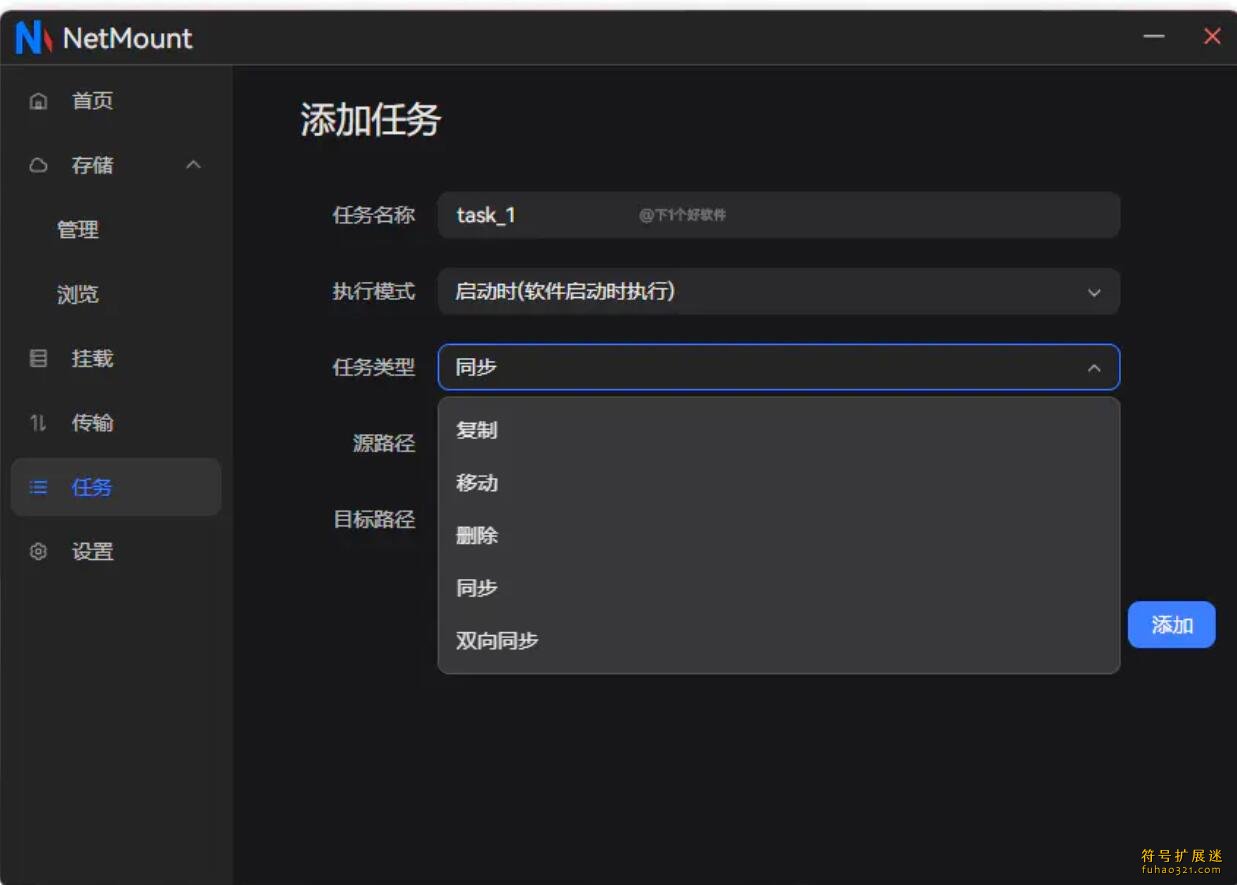Collapse the 存储 section chevron
The image size is (1237, 885).
click(194, 165)
